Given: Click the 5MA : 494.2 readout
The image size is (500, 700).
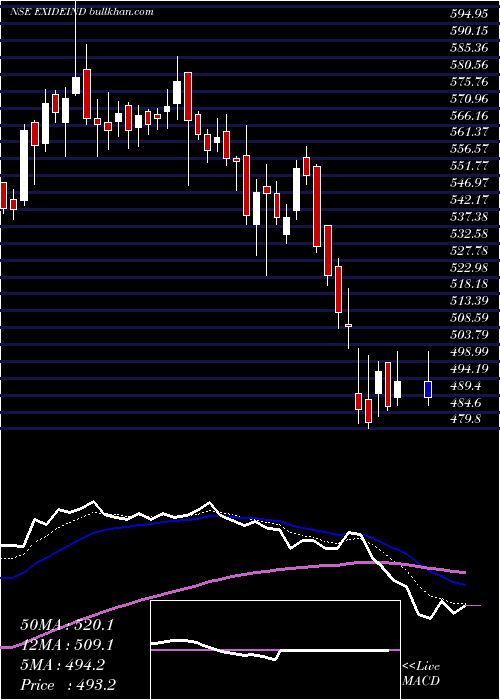Looking at the screenshot, I should [62, 665].
